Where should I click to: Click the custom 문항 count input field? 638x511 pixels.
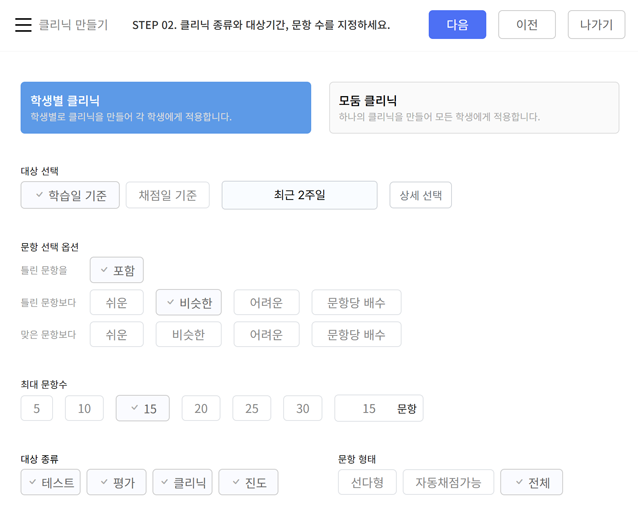click(367, 408)
